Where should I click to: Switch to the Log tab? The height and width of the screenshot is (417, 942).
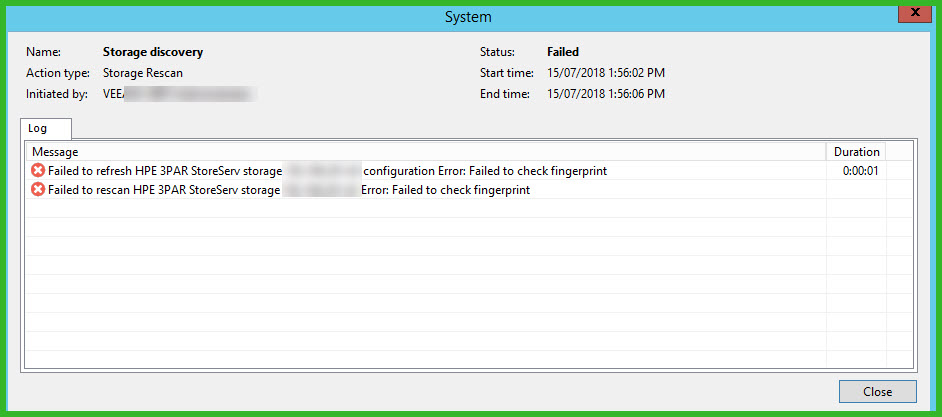coord(37,129)
